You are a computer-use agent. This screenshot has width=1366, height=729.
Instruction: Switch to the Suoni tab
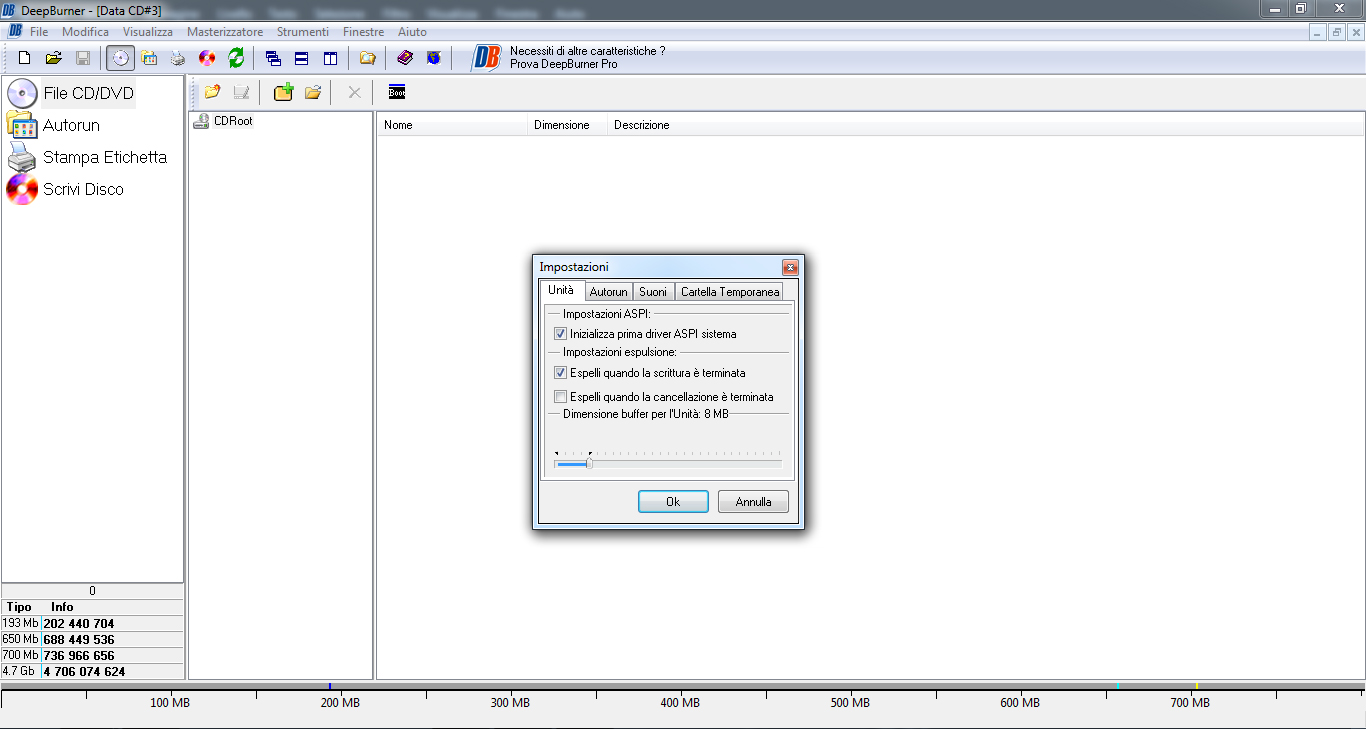[x=653, y=292]
